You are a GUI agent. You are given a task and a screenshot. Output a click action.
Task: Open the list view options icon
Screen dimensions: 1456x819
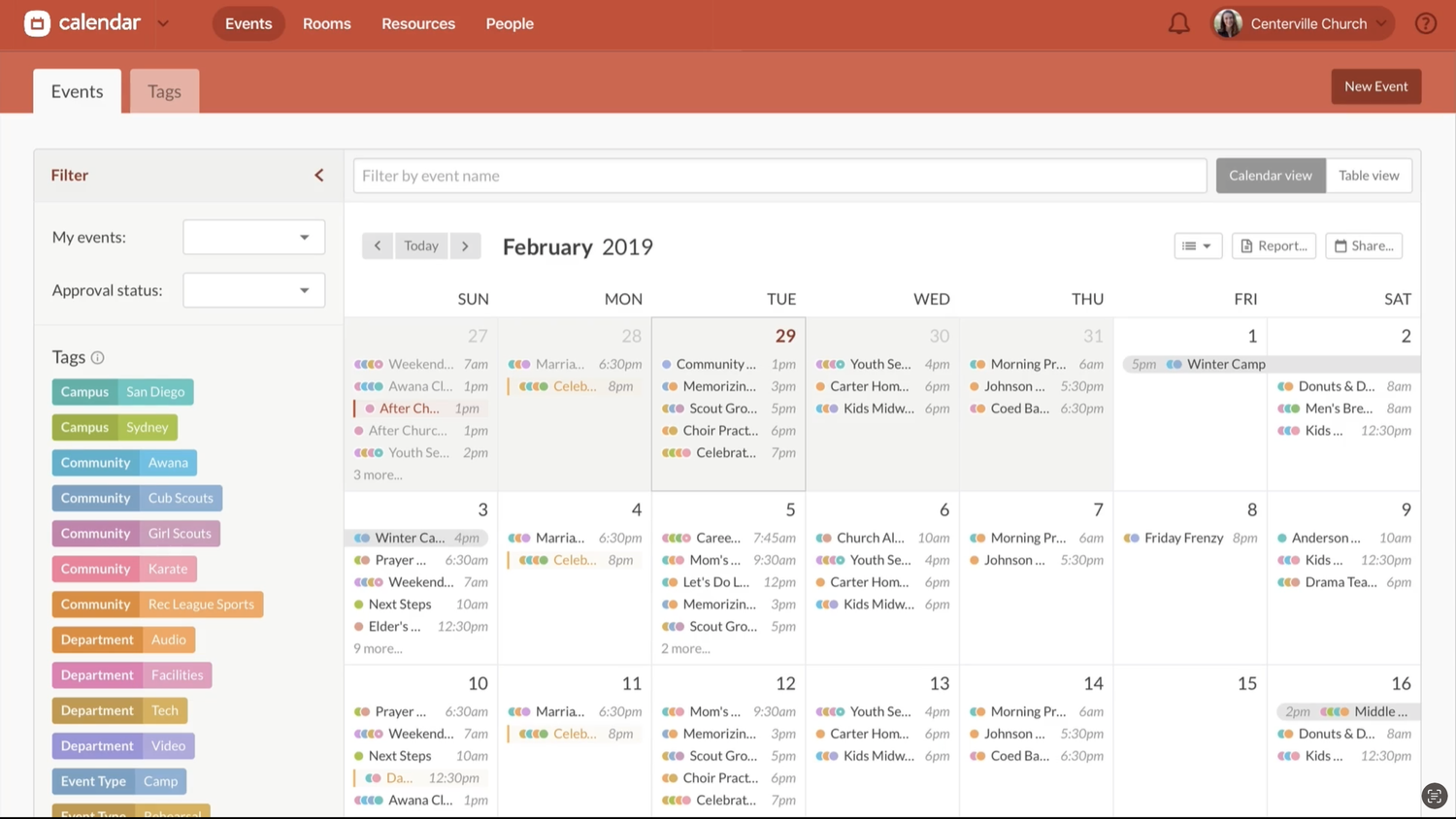click(1197, 246)
